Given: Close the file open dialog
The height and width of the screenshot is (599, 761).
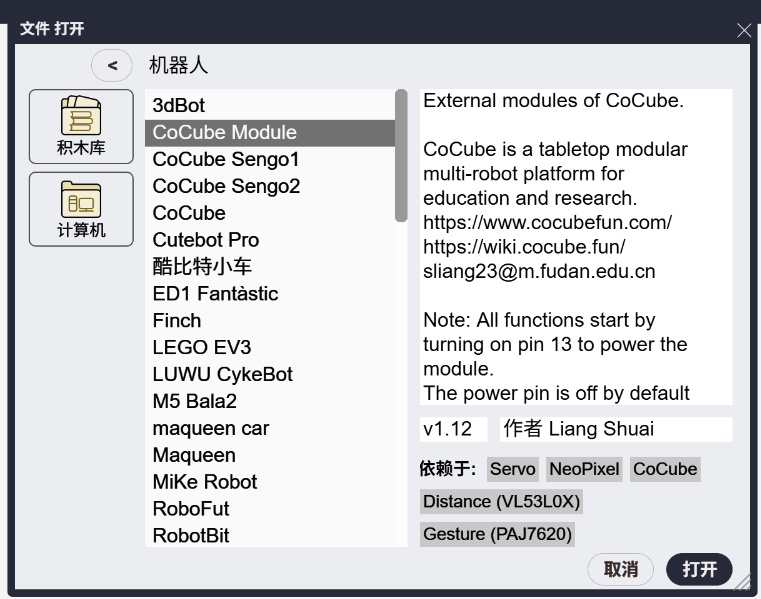Looking at the screenshot, I should tap(744, 30).
